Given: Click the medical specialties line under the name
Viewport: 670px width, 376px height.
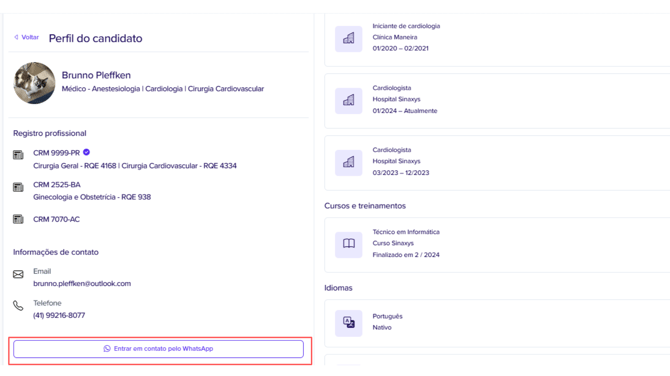Looking at the screenshot, I should pyautogui.click(x=163, y=89).
